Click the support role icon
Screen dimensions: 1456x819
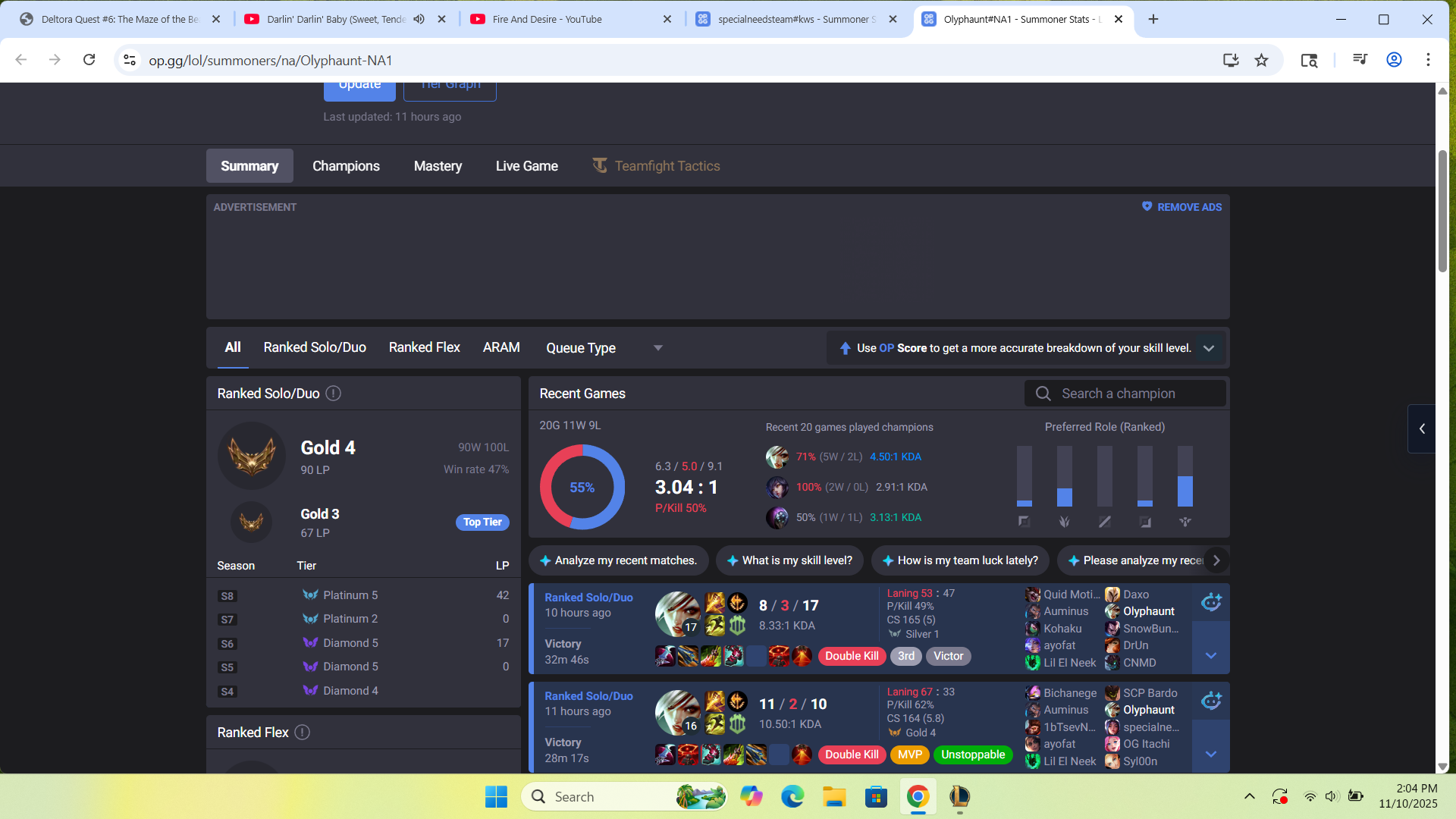coord(1185,522)
